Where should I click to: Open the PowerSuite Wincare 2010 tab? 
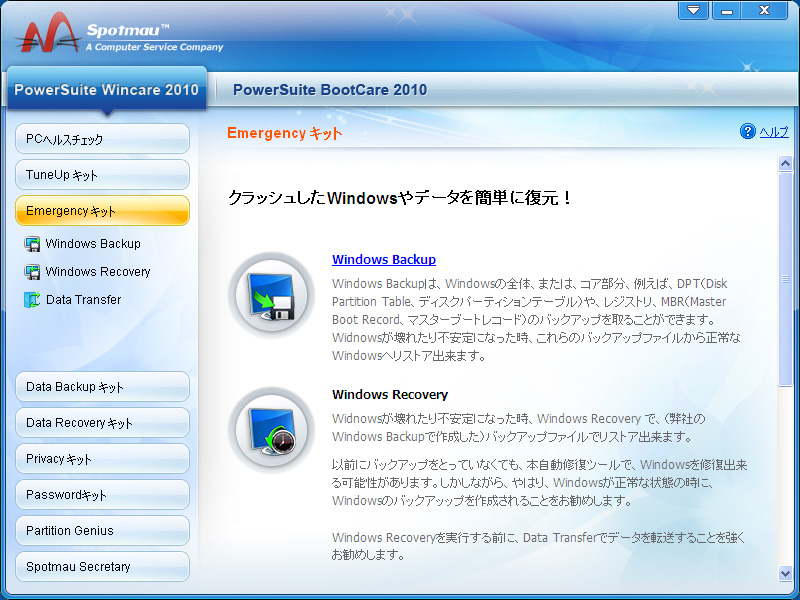[107, 90]
